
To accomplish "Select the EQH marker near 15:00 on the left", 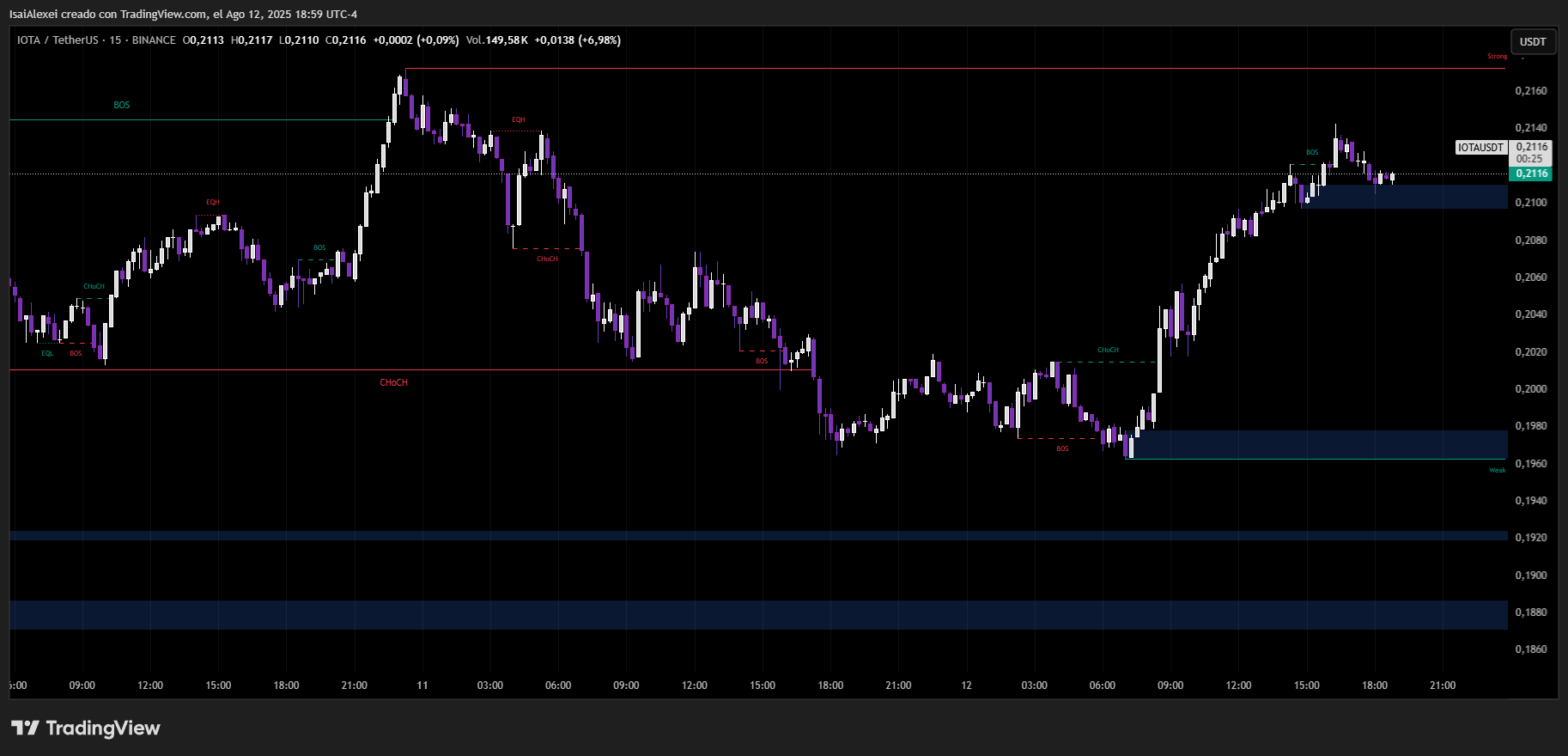I will [212, 203].
